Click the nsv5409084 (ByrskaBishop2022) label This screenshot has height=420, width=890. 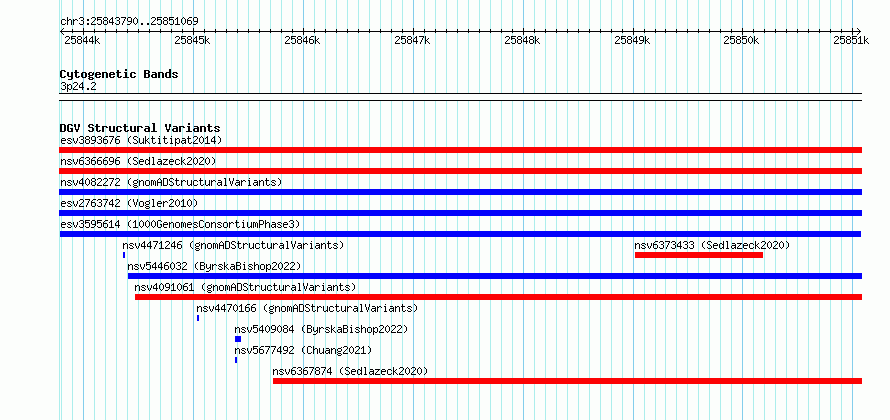[321, 329]
